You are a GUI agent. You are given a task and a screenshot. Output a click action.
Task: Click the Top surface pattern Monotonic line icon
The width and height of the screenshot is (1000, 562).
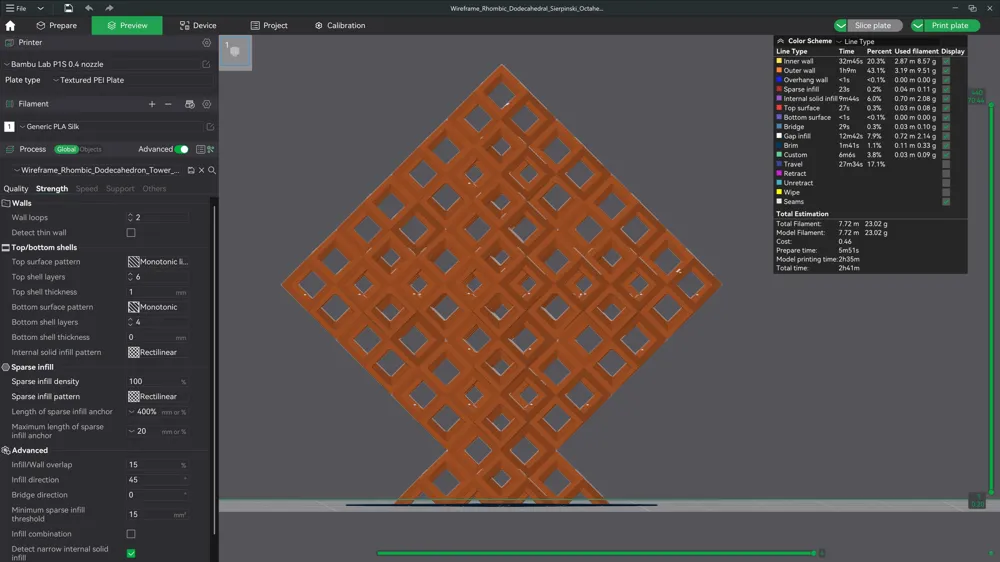pos(133,262)
